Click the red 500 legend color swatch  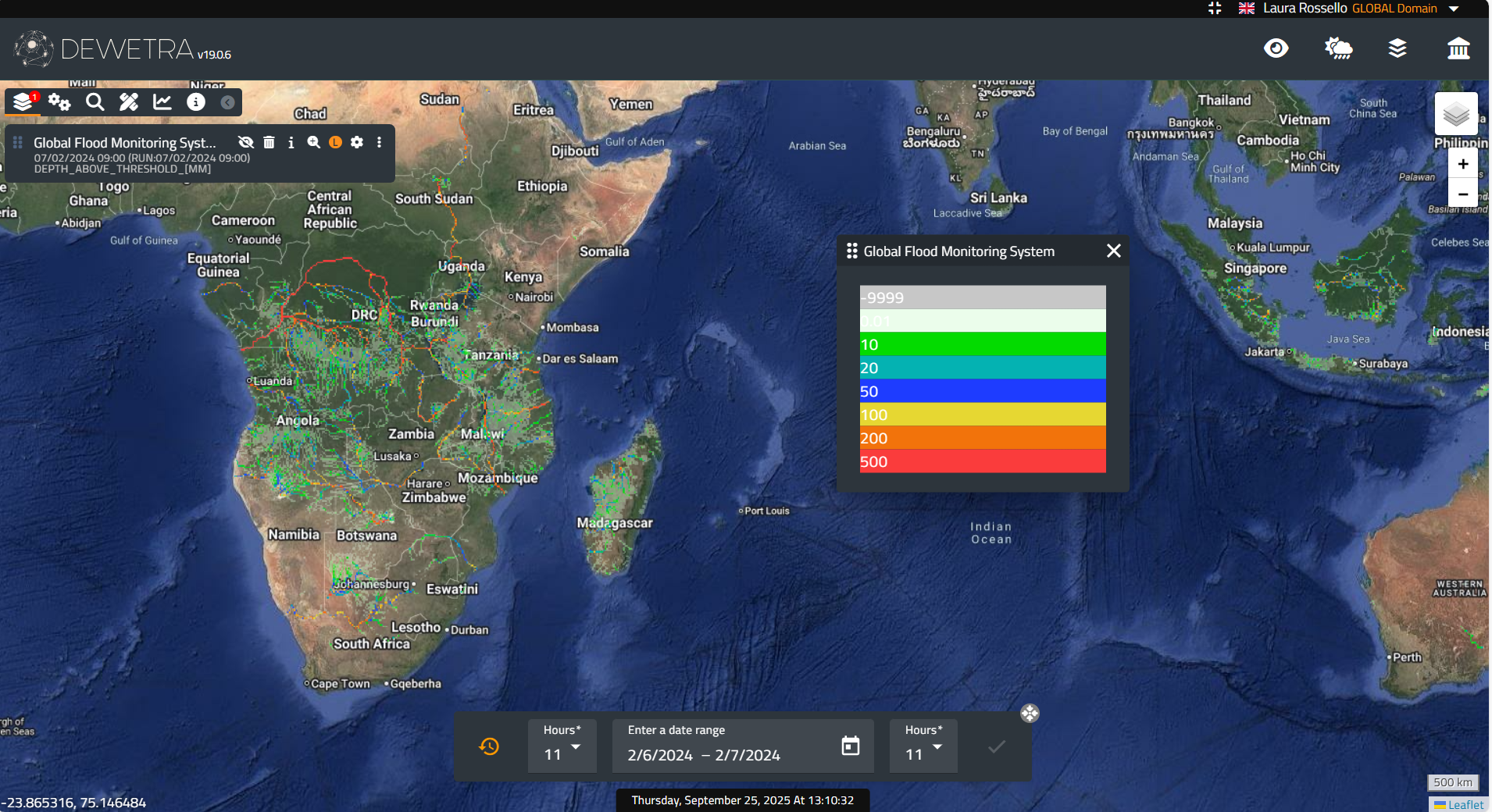point(982,461)
